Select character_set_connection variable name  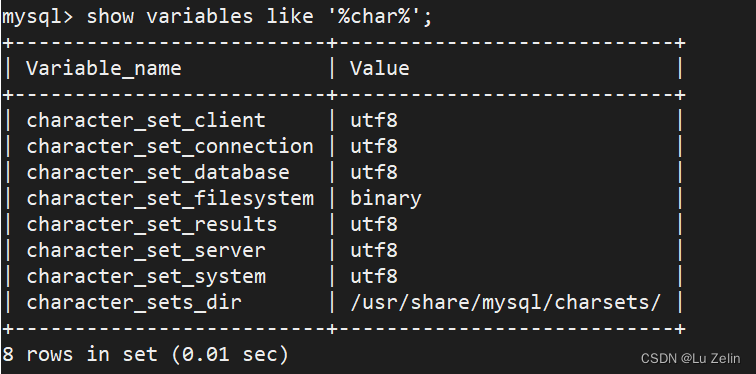(170, 147)
